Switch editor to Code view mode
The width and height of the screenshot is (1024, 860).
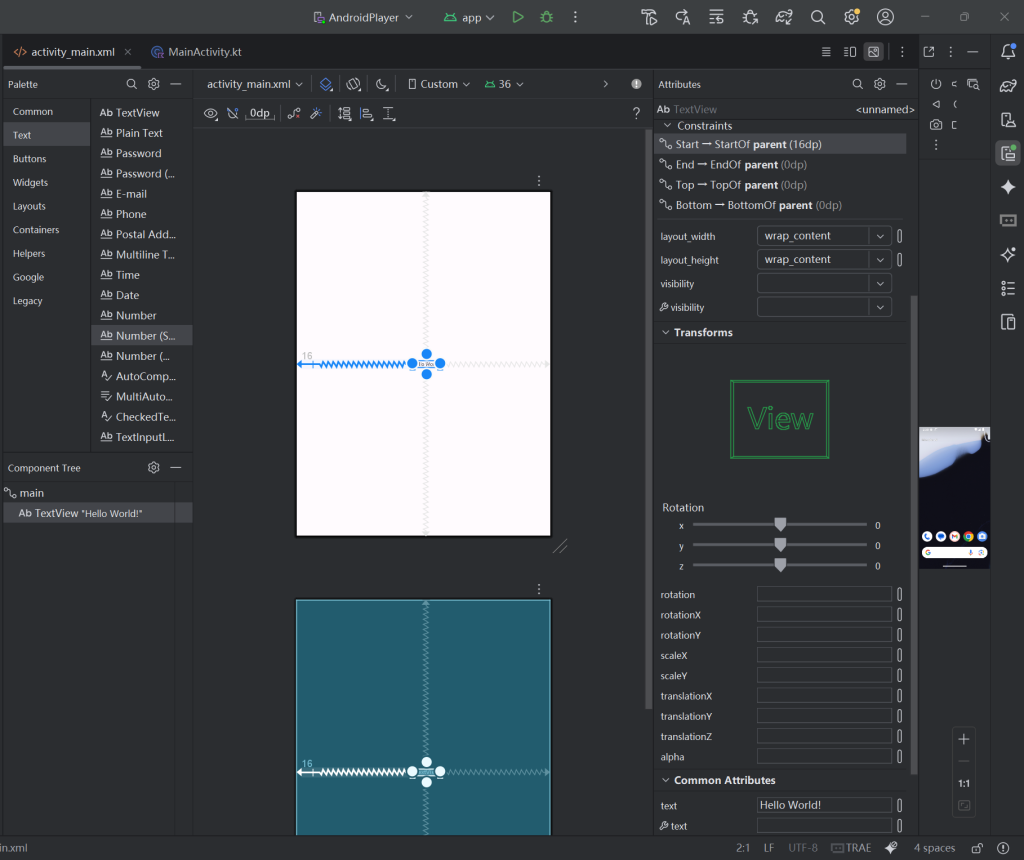tap(826, 52)
